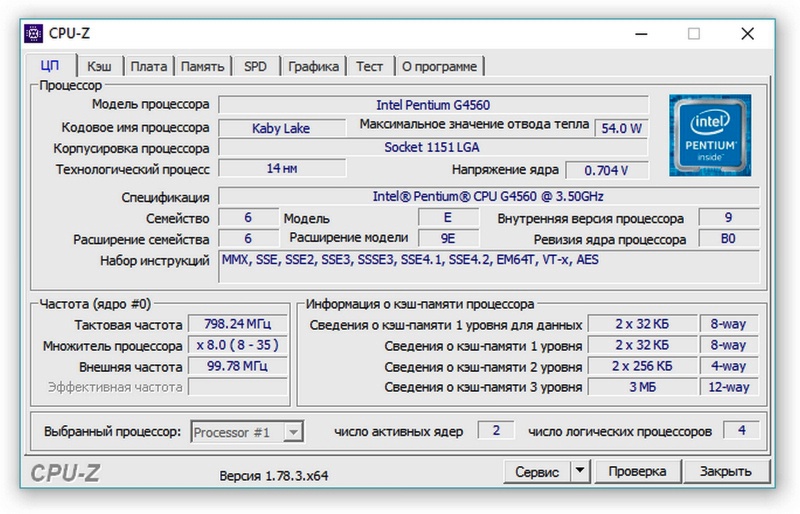Click the Напряжение ядра label

pos(505,170)
